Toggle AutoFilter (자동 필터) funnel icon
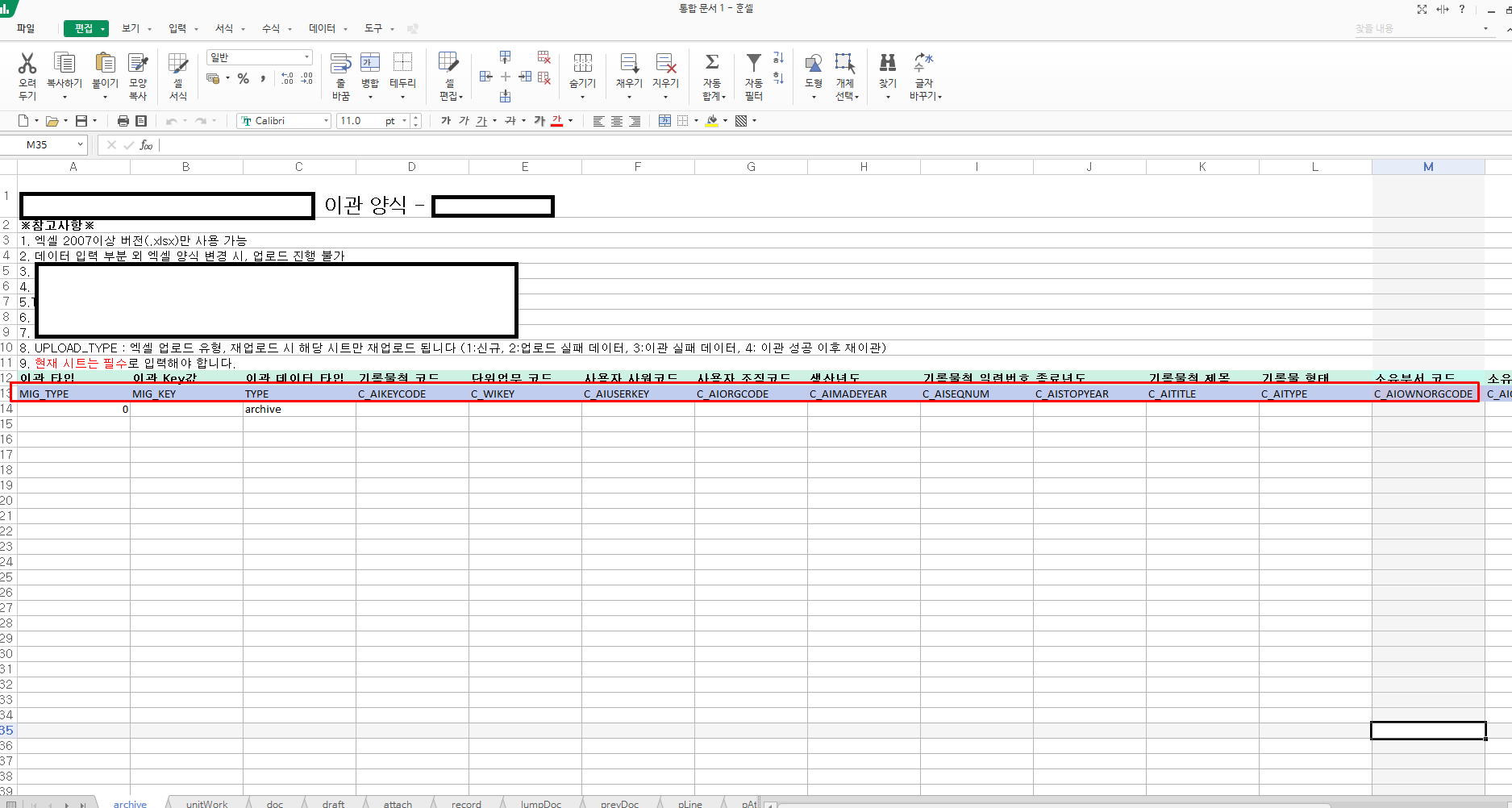The height and width of the screenshot is (808, 1512). tap(754, 62)
